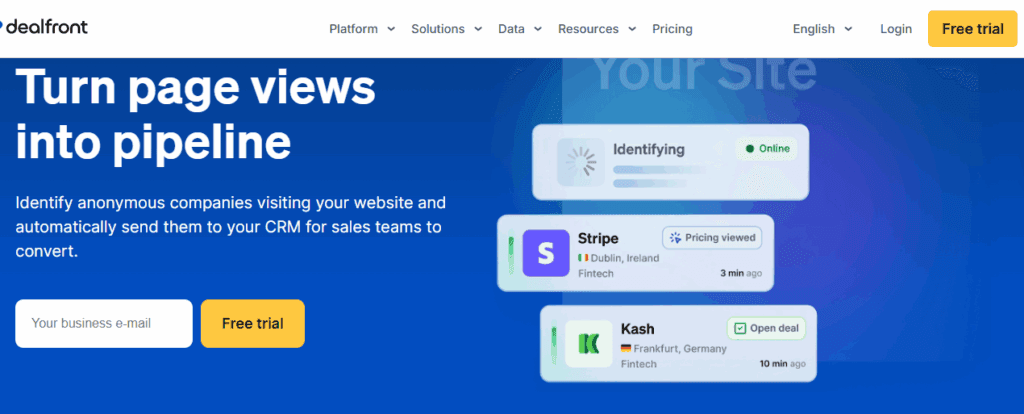Click the Identifying card title
This screenshot has height=414, width=1024.
pos(648,150)
